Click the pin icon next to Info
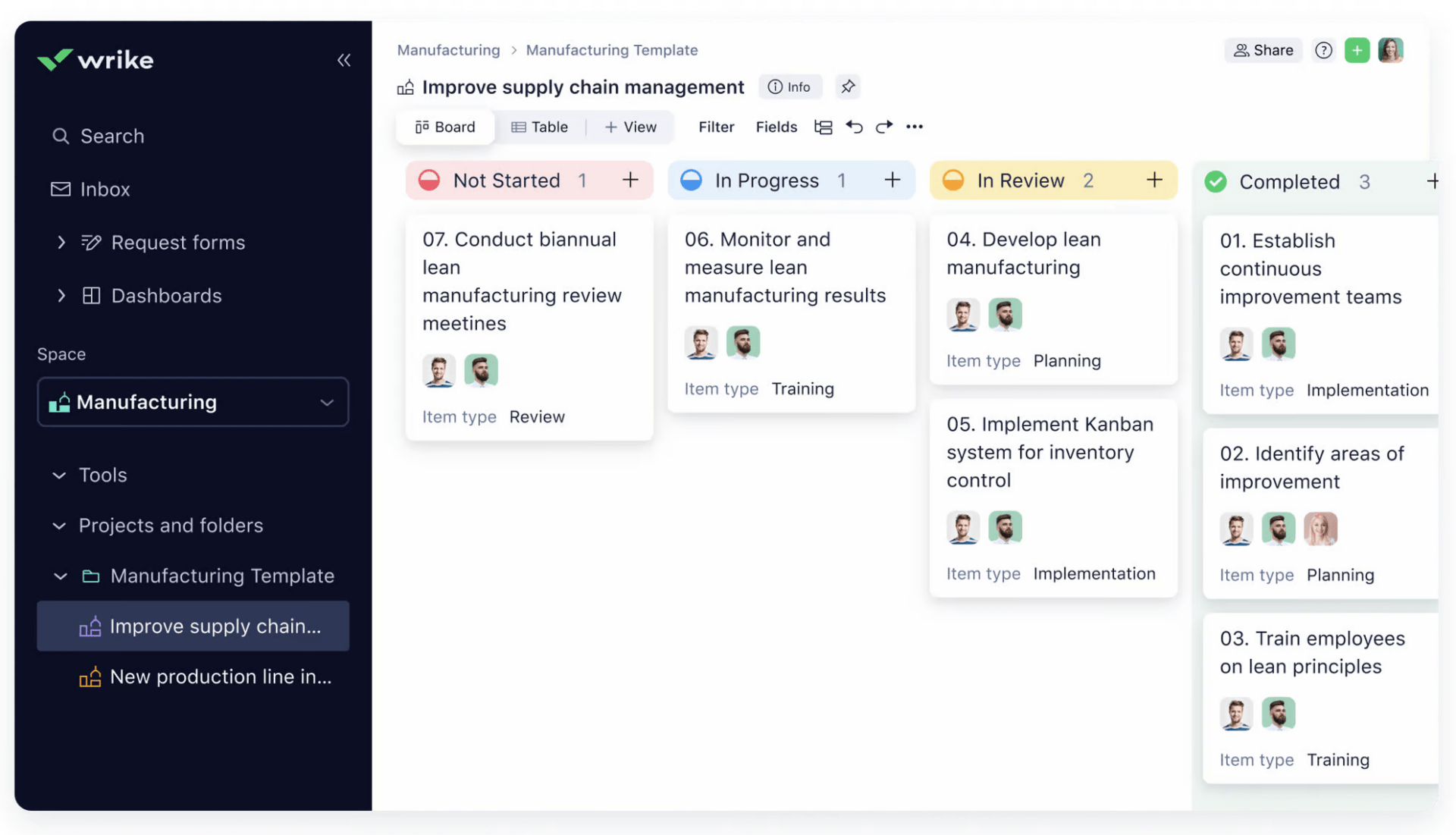The width and height of the screenshot is (1456, 835). tap(848, 86)
